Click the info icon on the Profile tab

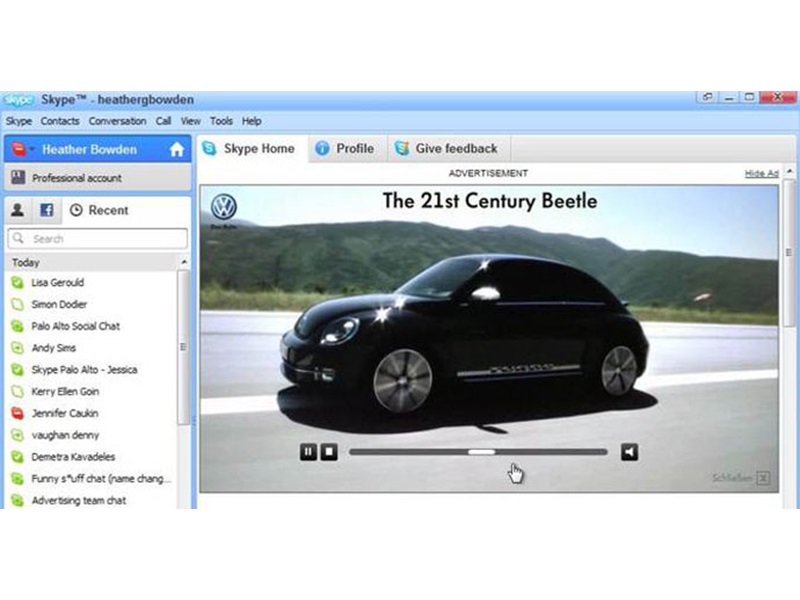[322, 148]
